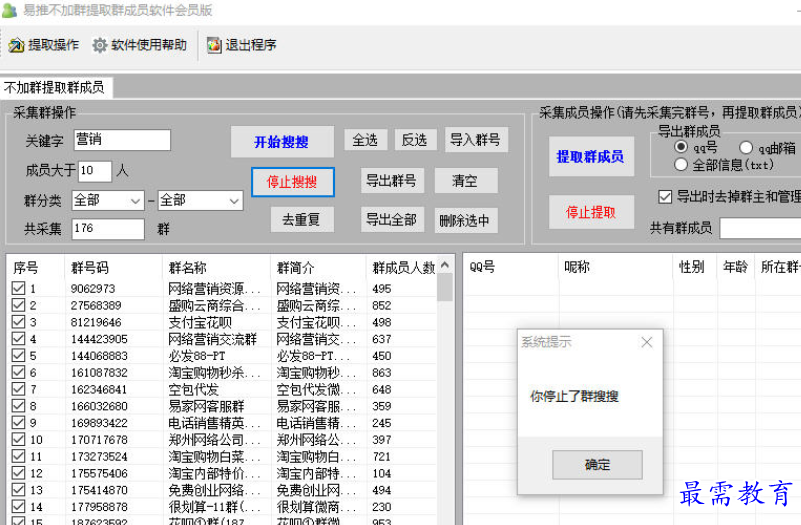801x525 pixels.
Task: Uncheck row 6 group 161087832
Action: point(18,372)
